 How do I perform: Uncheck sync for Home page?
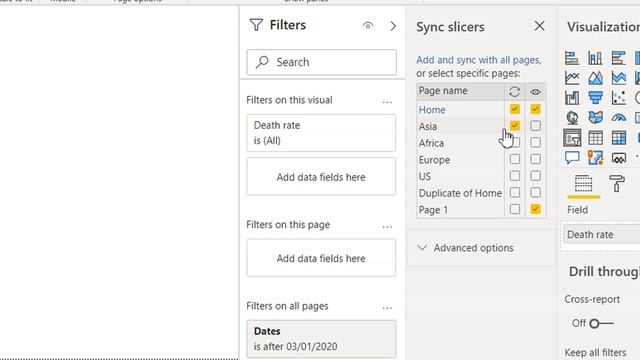tap(514, 109)
